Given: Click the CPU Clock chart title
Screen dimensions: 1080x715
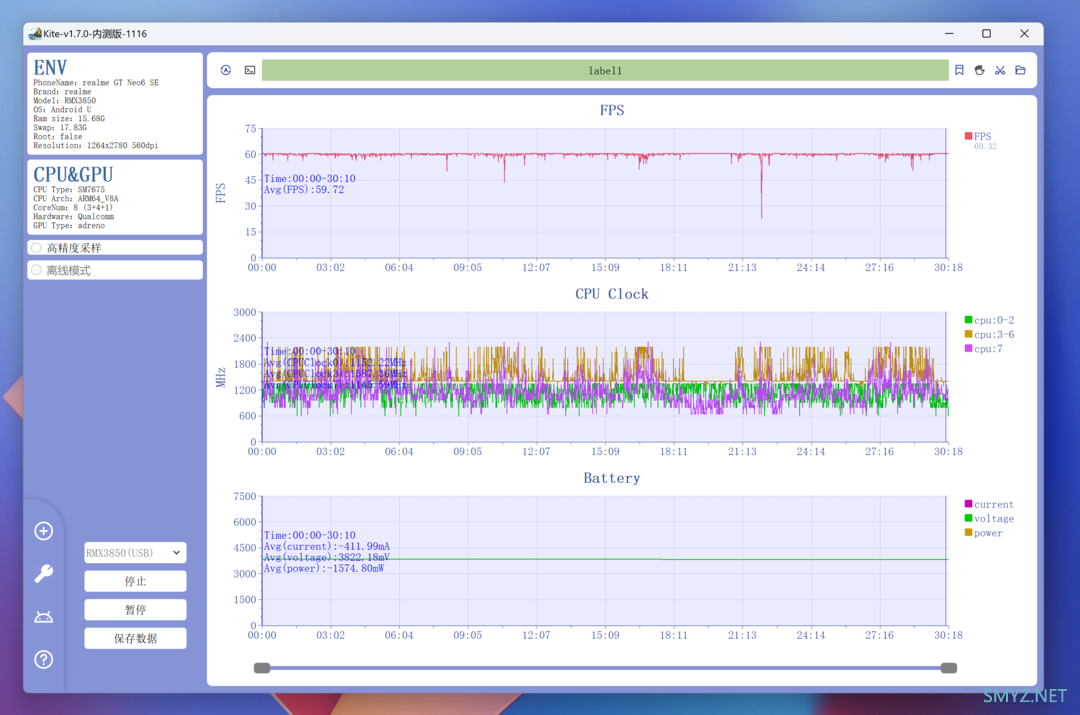Looking at the screenshot, I should (612, 294).
